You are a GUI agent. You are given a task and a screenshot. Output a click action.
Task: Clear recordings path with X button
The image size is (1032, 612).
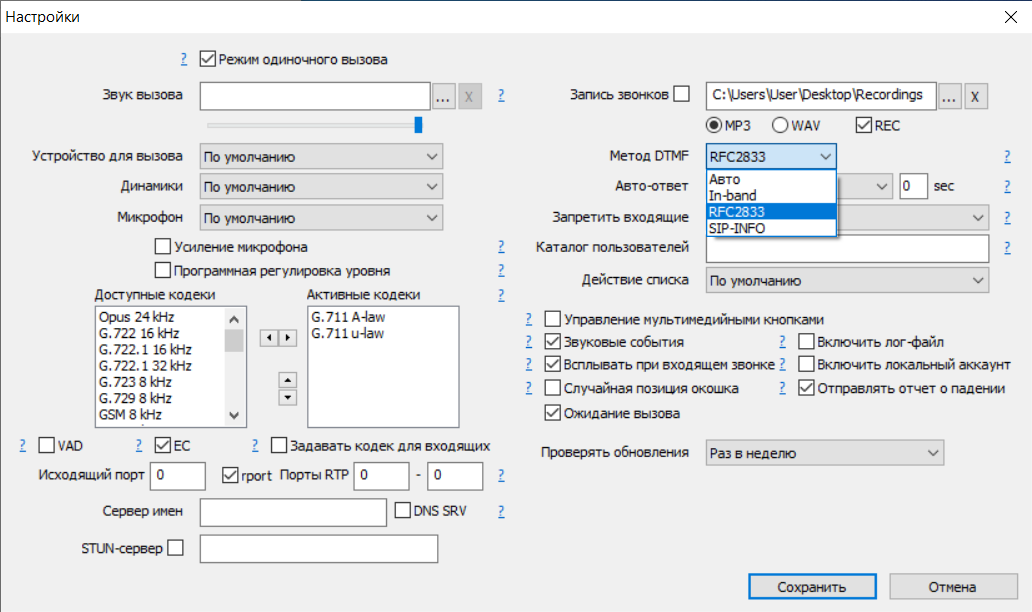[x=976, y=96]
